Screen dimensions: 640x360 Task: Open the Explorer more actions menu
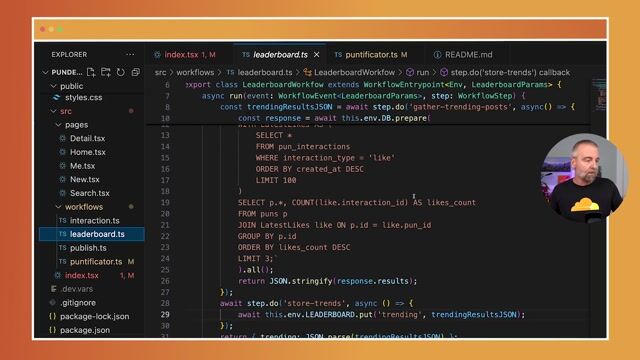130,54
